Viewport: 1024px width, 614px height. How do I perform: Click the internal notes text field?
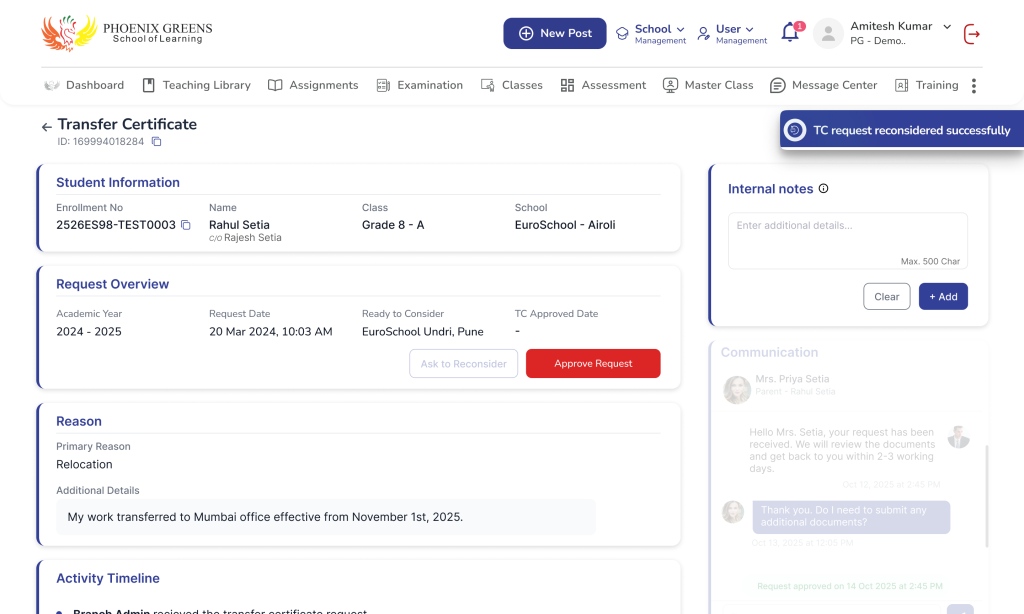[x=847, y=238]
